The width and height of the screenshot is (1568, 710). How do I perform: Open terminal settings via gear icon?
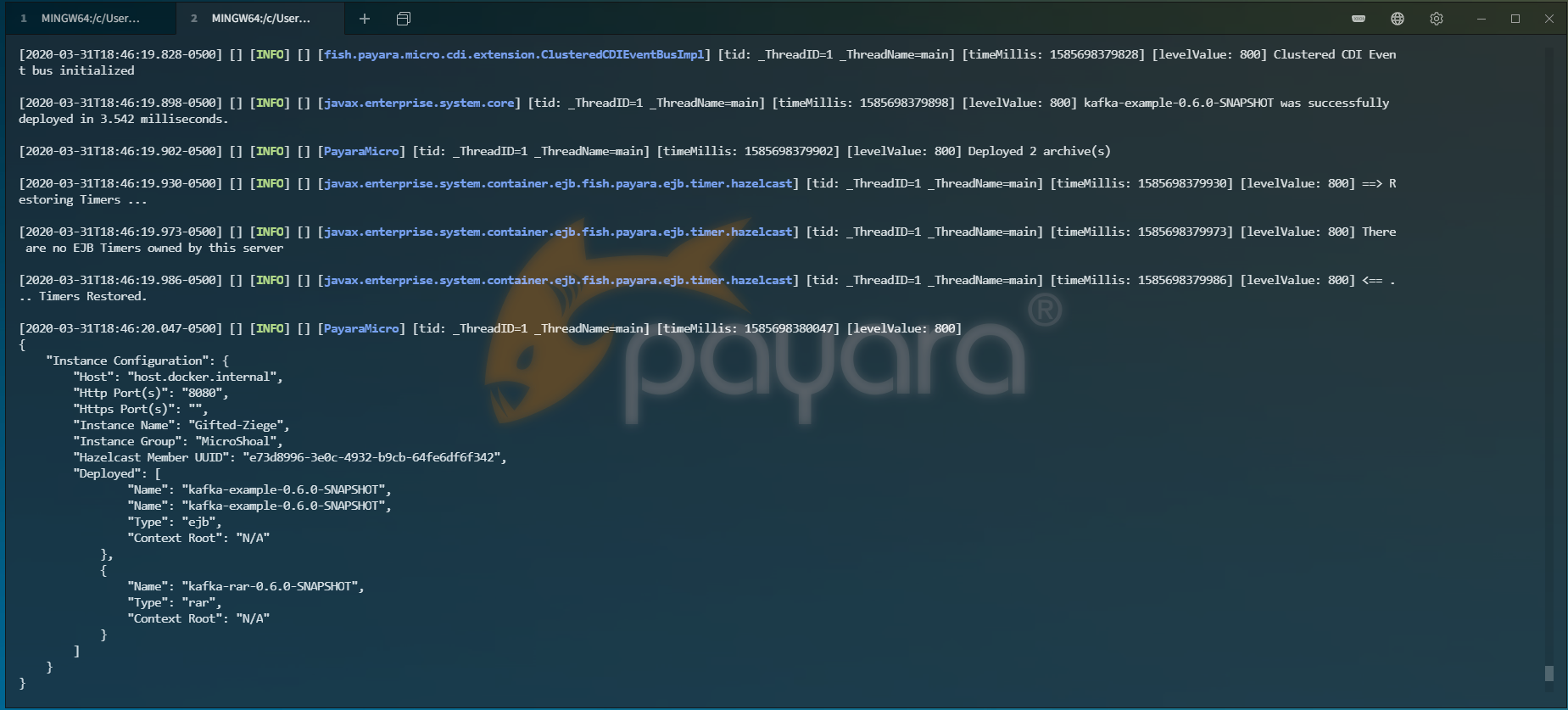[x=1437, y=19]
